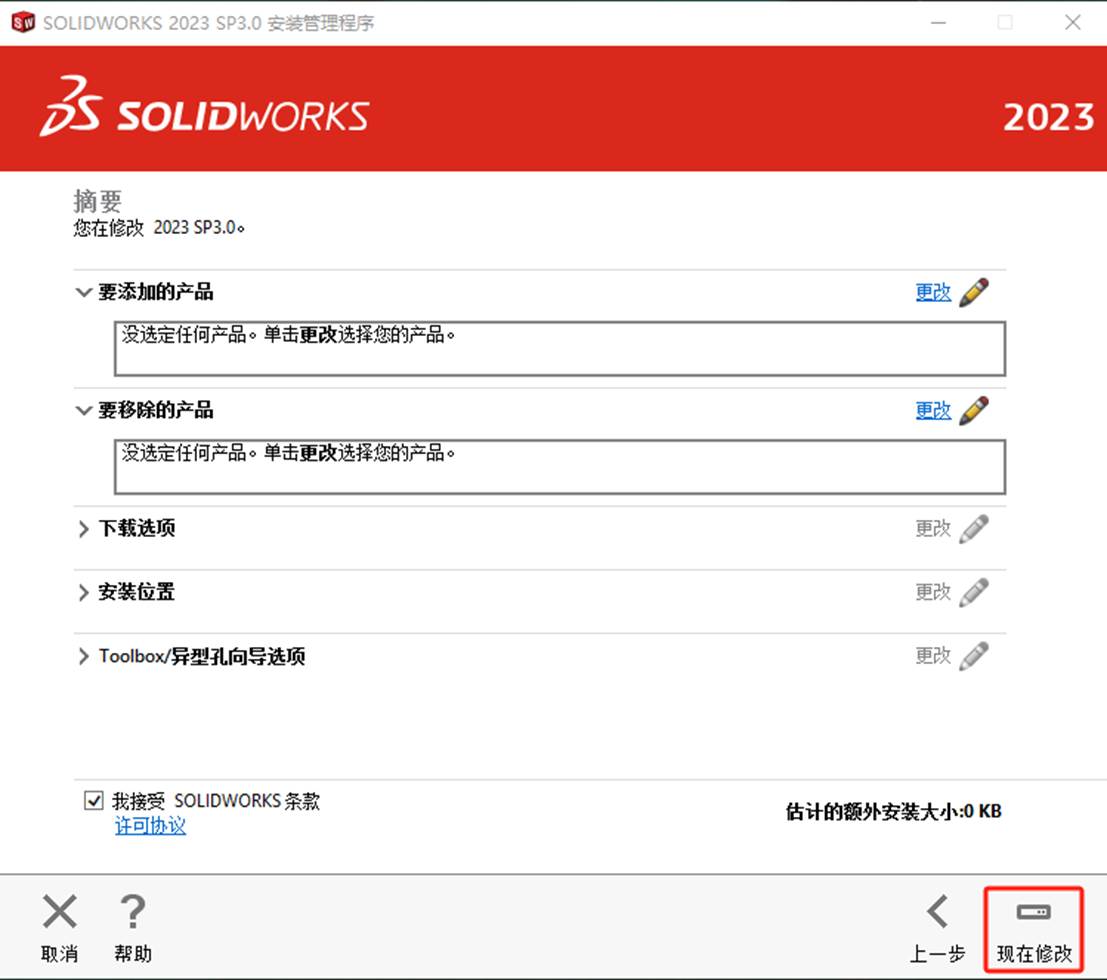Click the SOLIDWORKS title bar app icon
The width and height of the screenshot is (1107, 980).
tap(23, 23)
